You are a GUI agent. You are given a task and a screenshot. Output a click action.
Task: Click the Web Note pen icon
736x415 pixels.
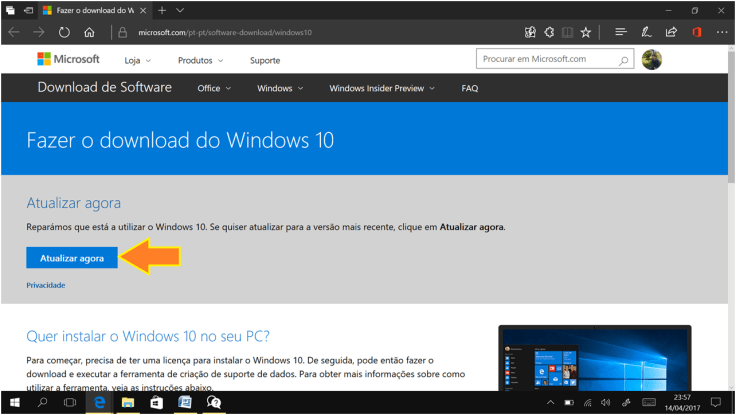647,32
